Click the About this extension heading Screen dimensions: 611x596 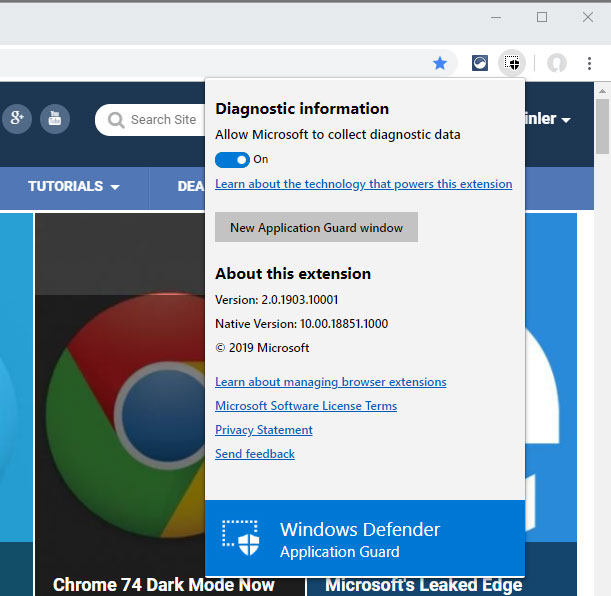coord(293,274)
